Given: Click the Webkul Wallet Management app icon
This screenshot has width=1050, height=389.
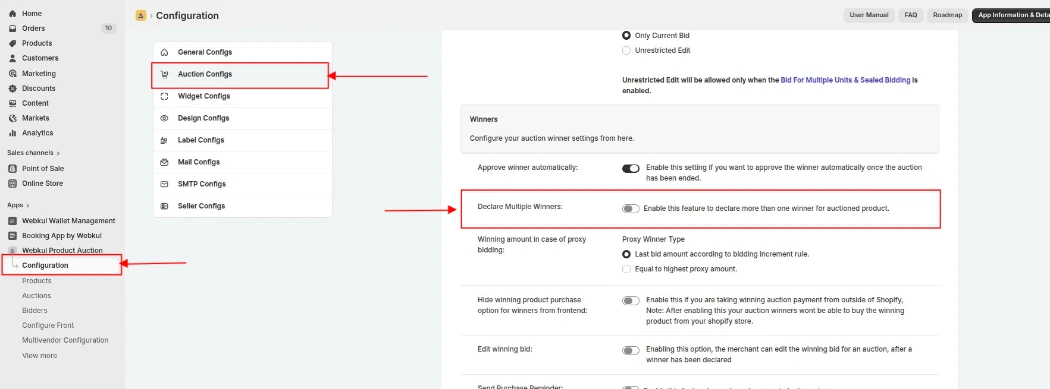Looking at the screenshot, I should tap(12, 220).
